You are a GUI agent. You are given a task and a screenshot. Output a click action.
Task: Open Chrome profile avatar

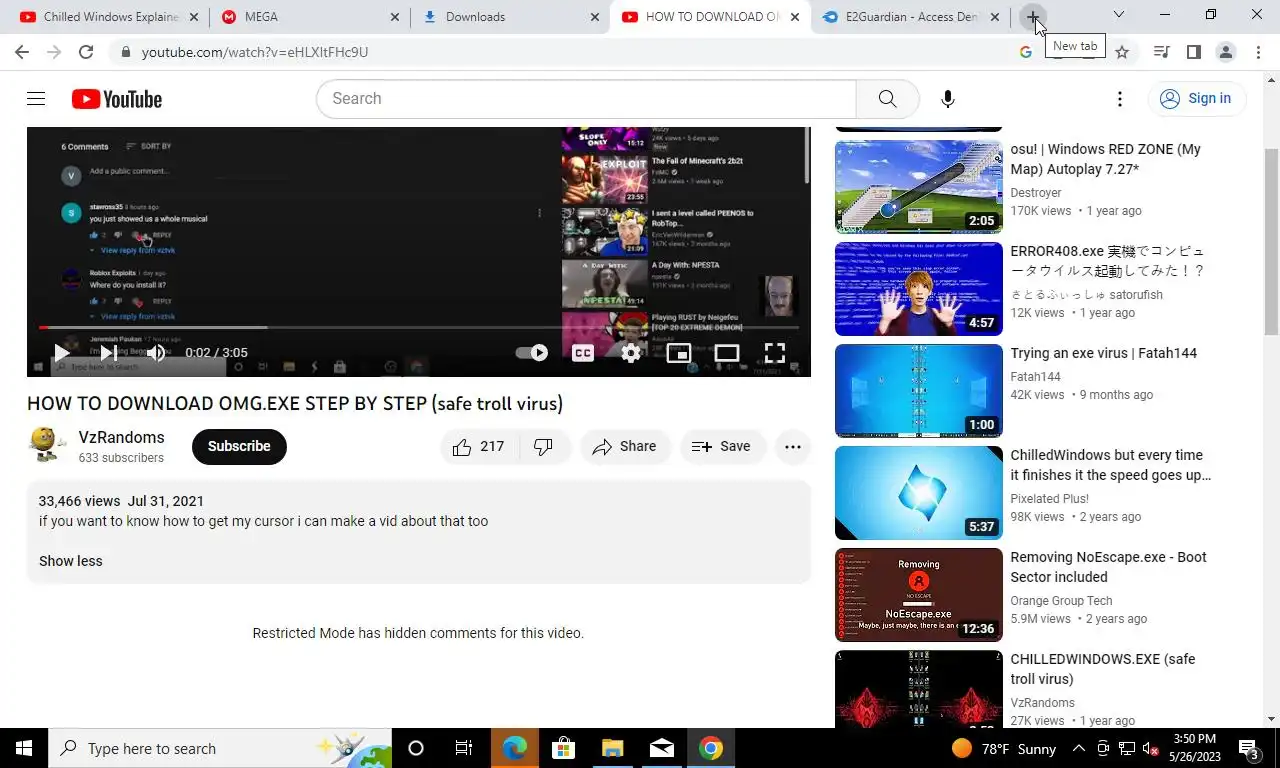coord(1226,52)
